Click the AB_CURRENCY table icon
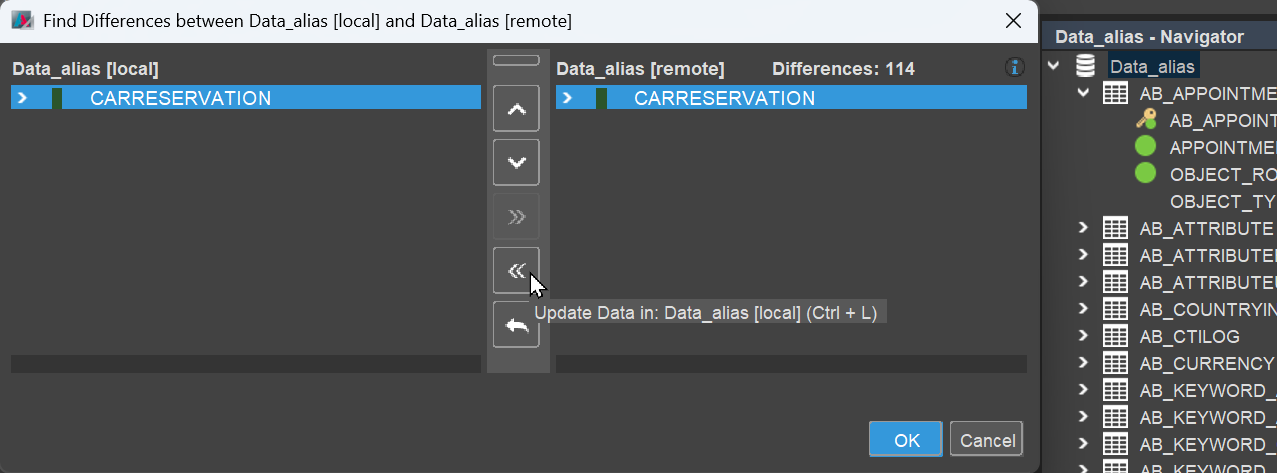 click(1115, 363)
